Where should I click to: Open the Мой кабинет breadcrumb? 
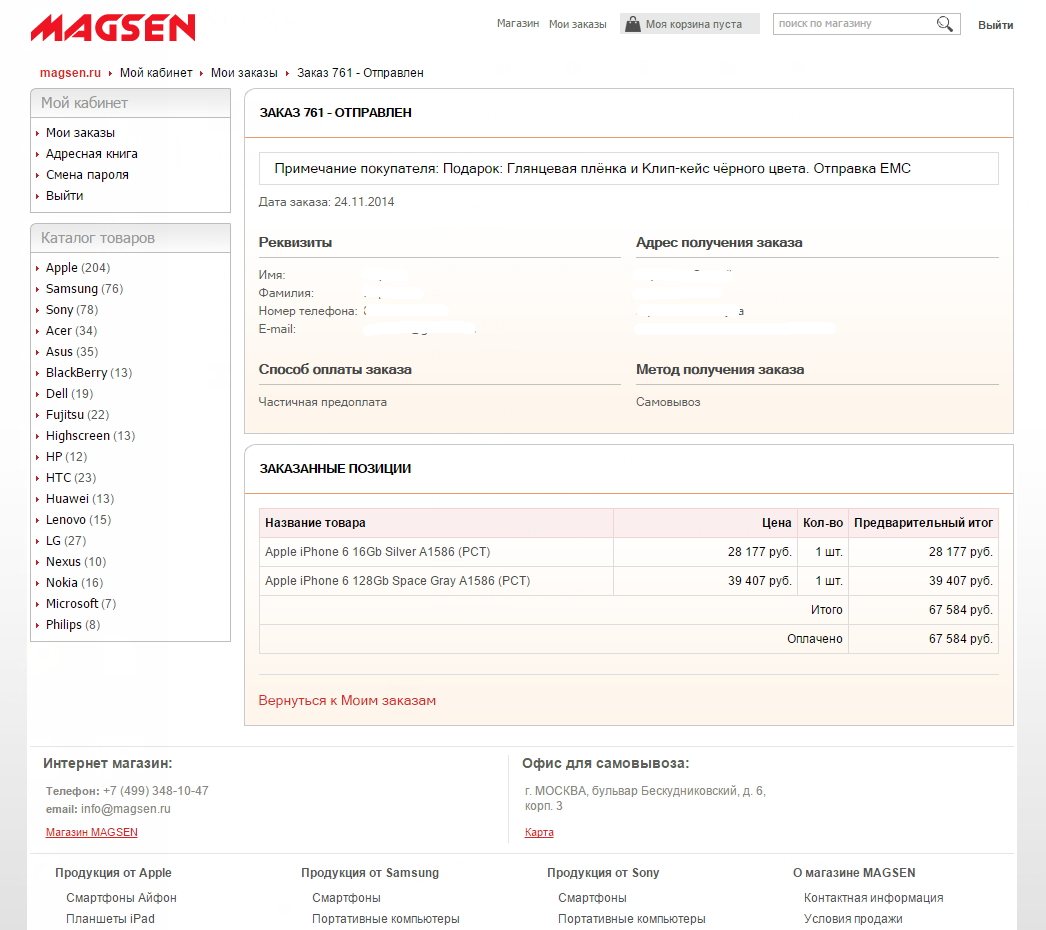(156, 73)
